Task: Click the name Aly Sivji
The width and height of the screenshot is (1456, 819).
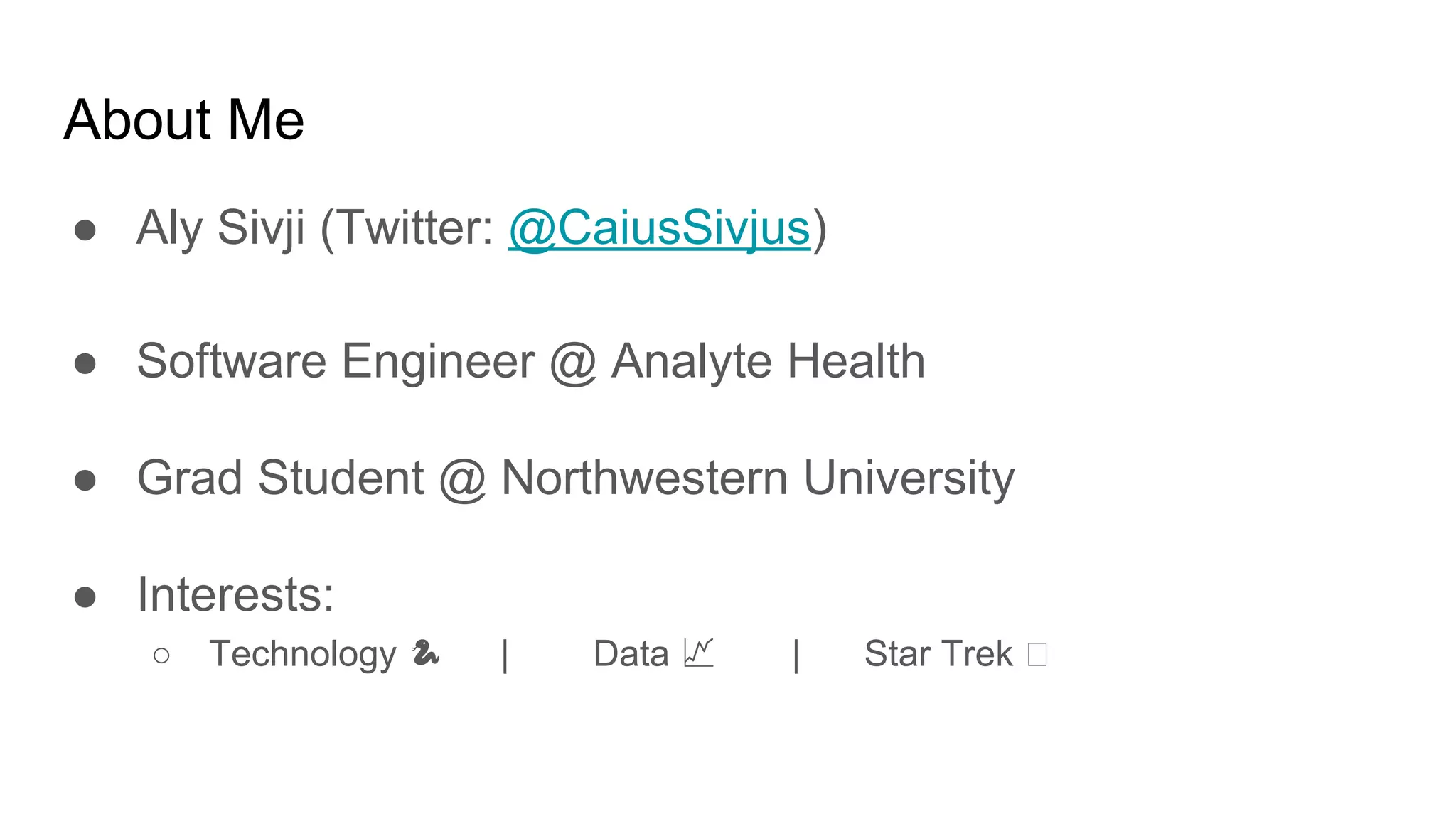Action: click(221, 228)
